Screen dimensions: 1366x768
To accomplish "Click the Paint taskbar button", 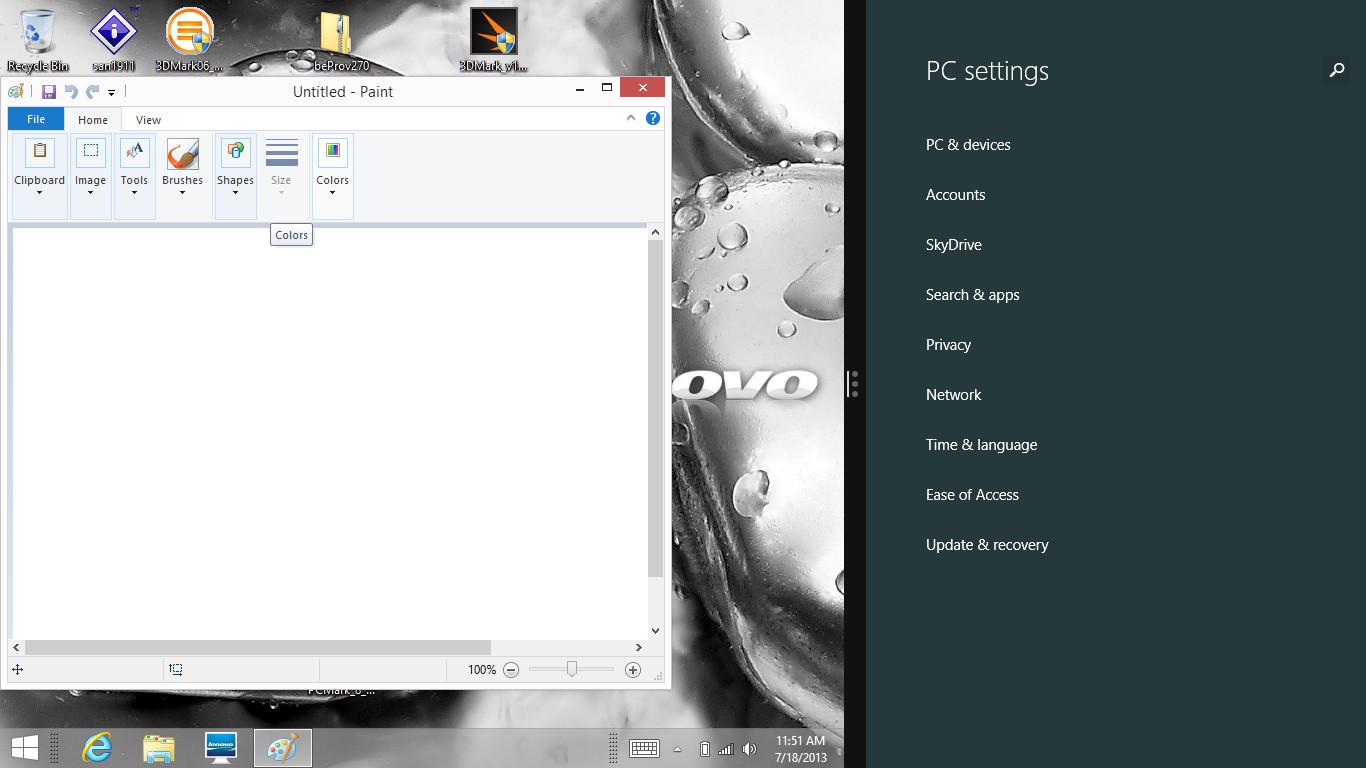I will point(283,748).
